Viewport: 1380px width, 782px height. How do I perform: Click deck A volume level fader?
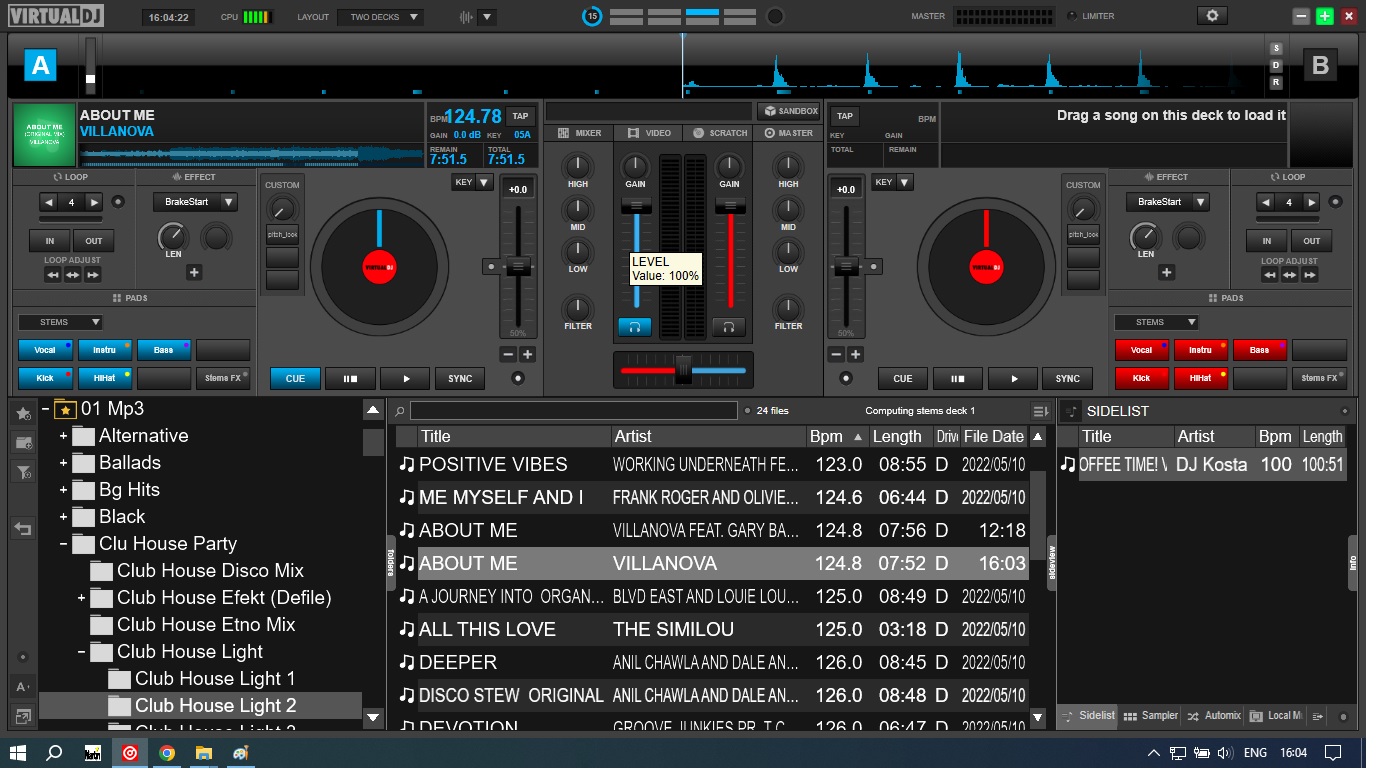coord(635,204)
